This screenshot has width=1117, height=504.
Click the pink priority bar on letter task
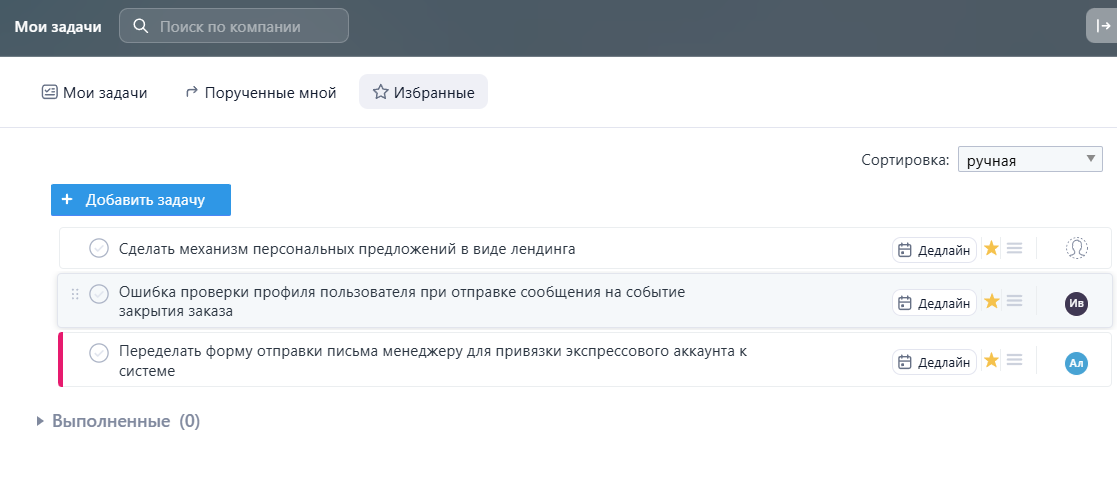click(61, 360)
